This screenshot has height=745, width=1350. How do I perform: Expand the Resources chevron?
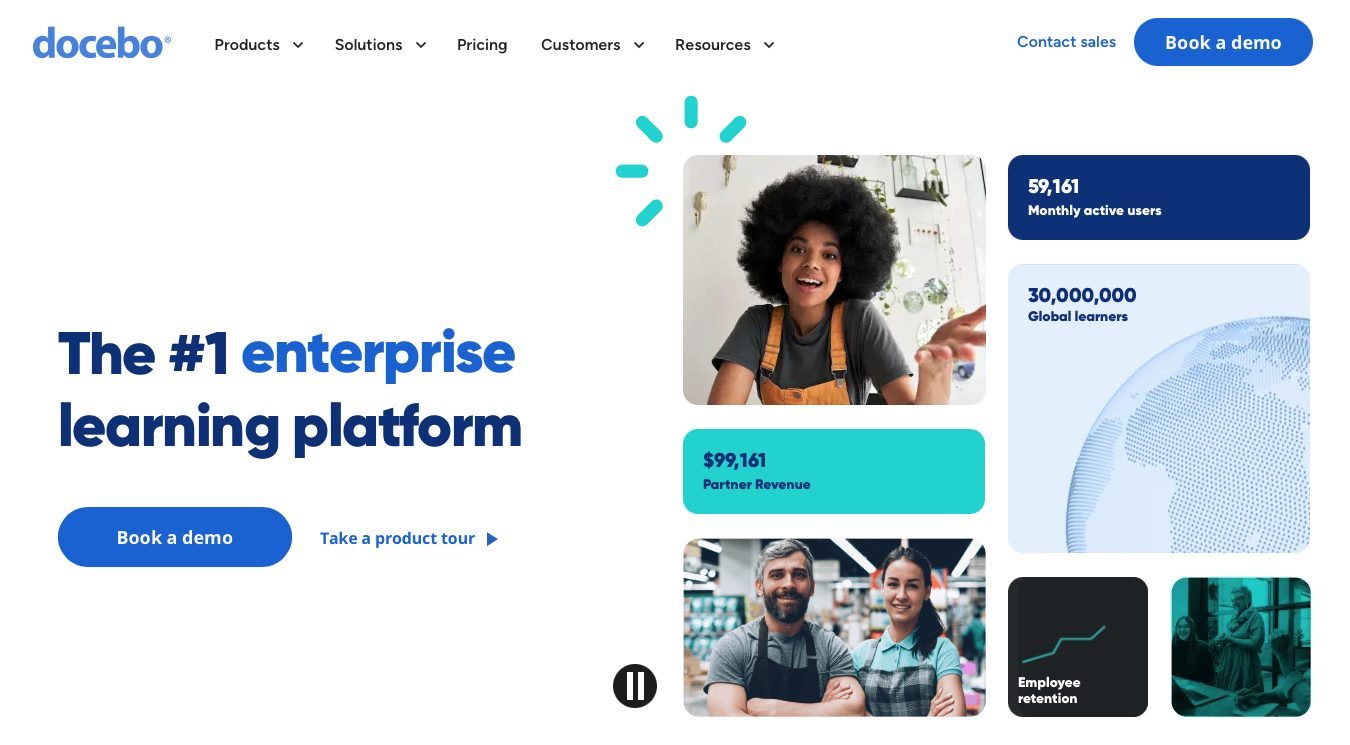point(769,45)
